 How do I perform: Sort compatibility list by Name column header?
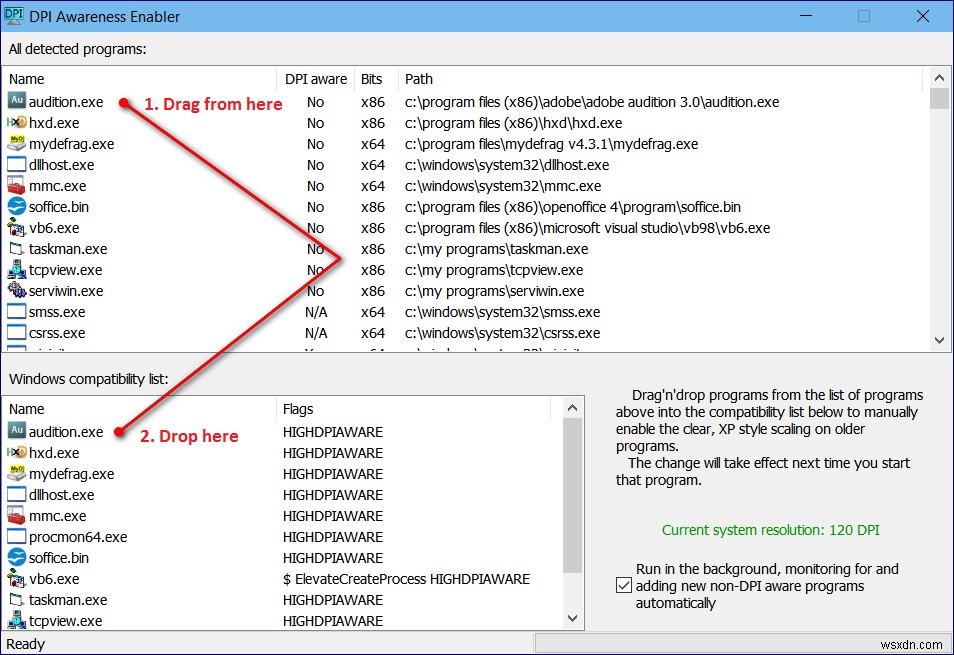139,409
